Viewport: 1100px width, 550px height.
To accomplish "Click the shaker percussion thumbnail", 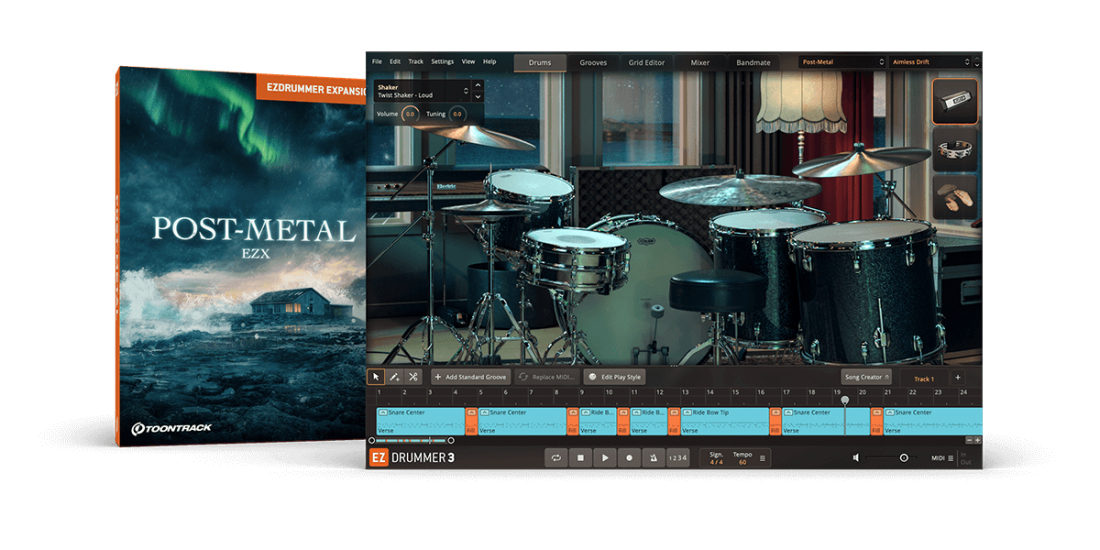I will [955, 101].
